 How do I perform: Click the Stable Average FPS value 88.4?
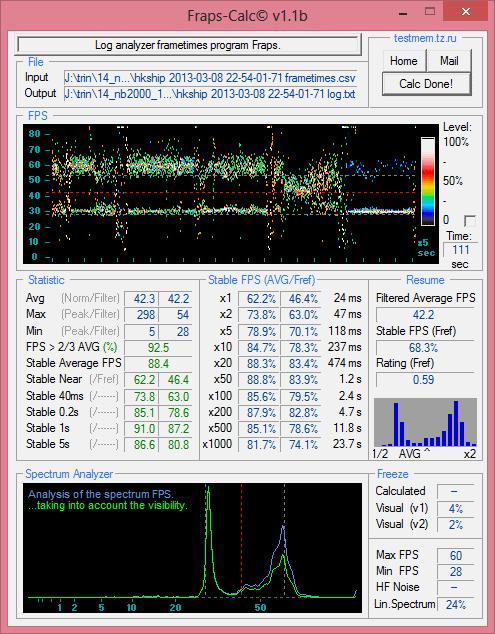click(x=158, y=363)
